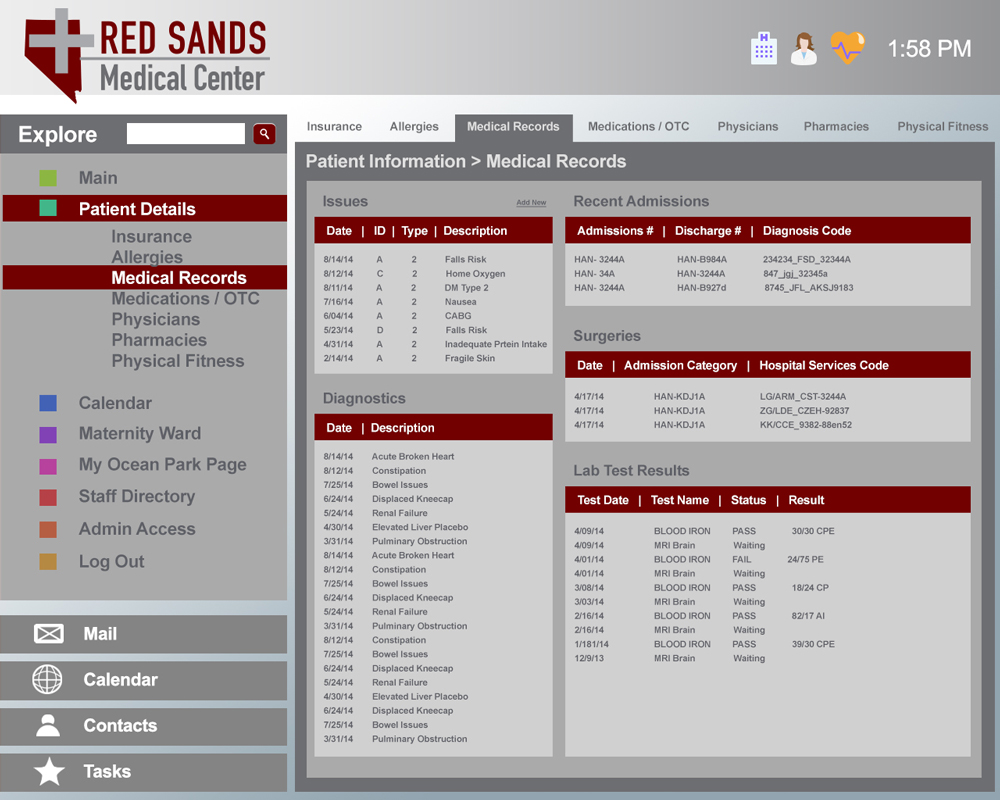Viewport: 1000px width, 800px height.
Task: Click the orange heartbeat icon
Action: (x=846, y=48)
